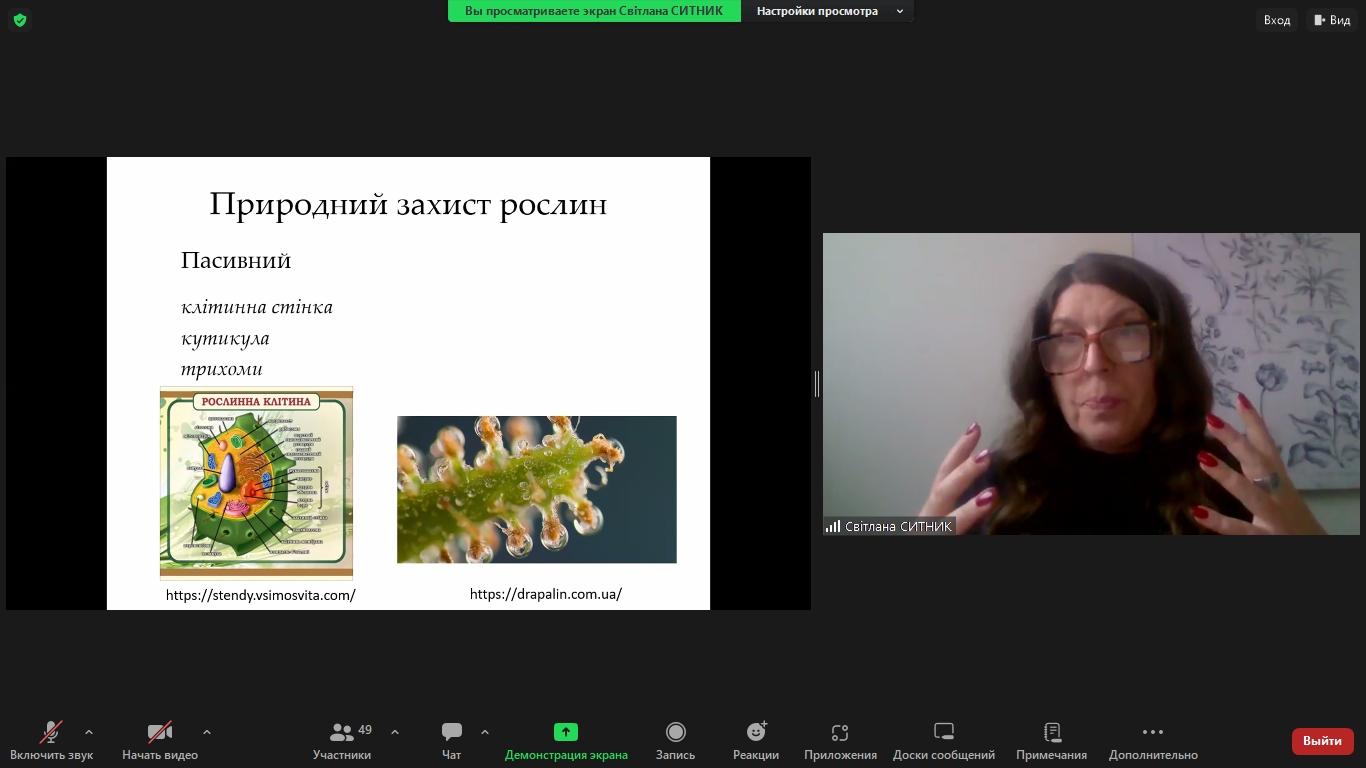Click the green encryption shield icon
The width and height of the screenshot is (1366, 768).
pos(20,20)
